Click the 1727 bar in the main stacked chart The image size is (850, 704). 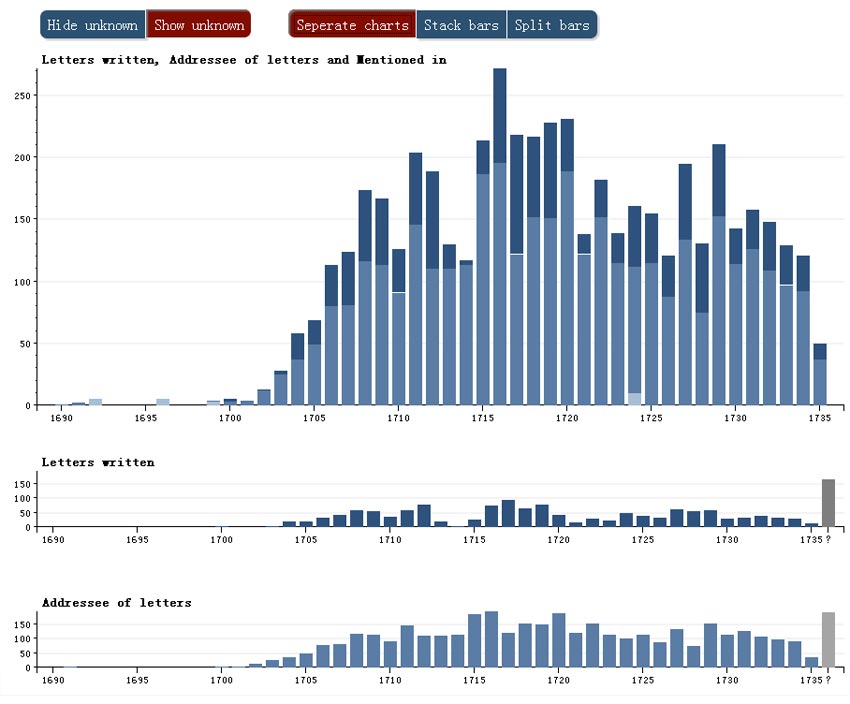[x=685, y=285]
